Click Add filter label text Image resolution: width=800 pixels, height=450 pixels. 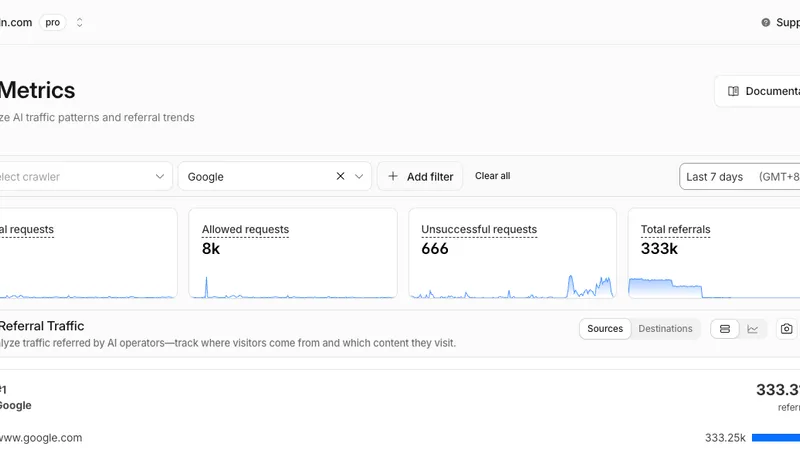(430, 177)
